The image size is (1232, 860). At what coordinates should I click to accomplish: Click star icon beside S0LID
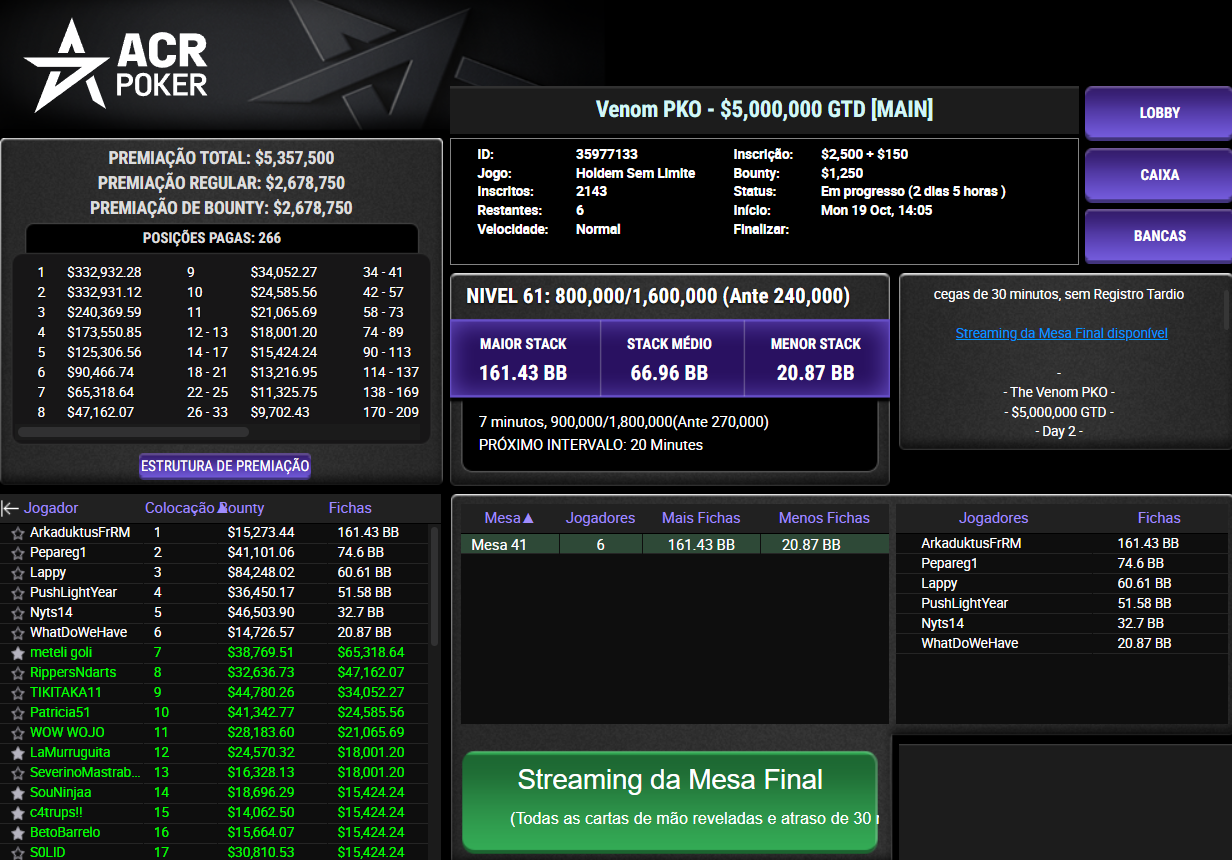click(17, 853)
